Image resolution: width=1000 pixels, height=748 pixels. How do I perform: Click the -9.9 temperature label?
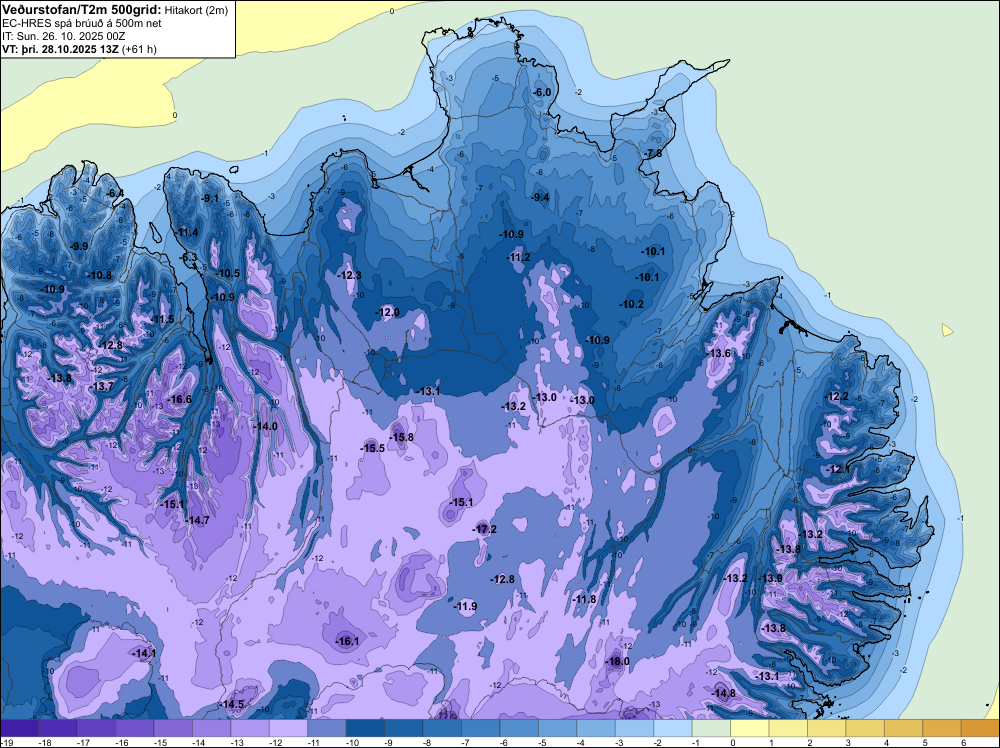pos(79,246)
